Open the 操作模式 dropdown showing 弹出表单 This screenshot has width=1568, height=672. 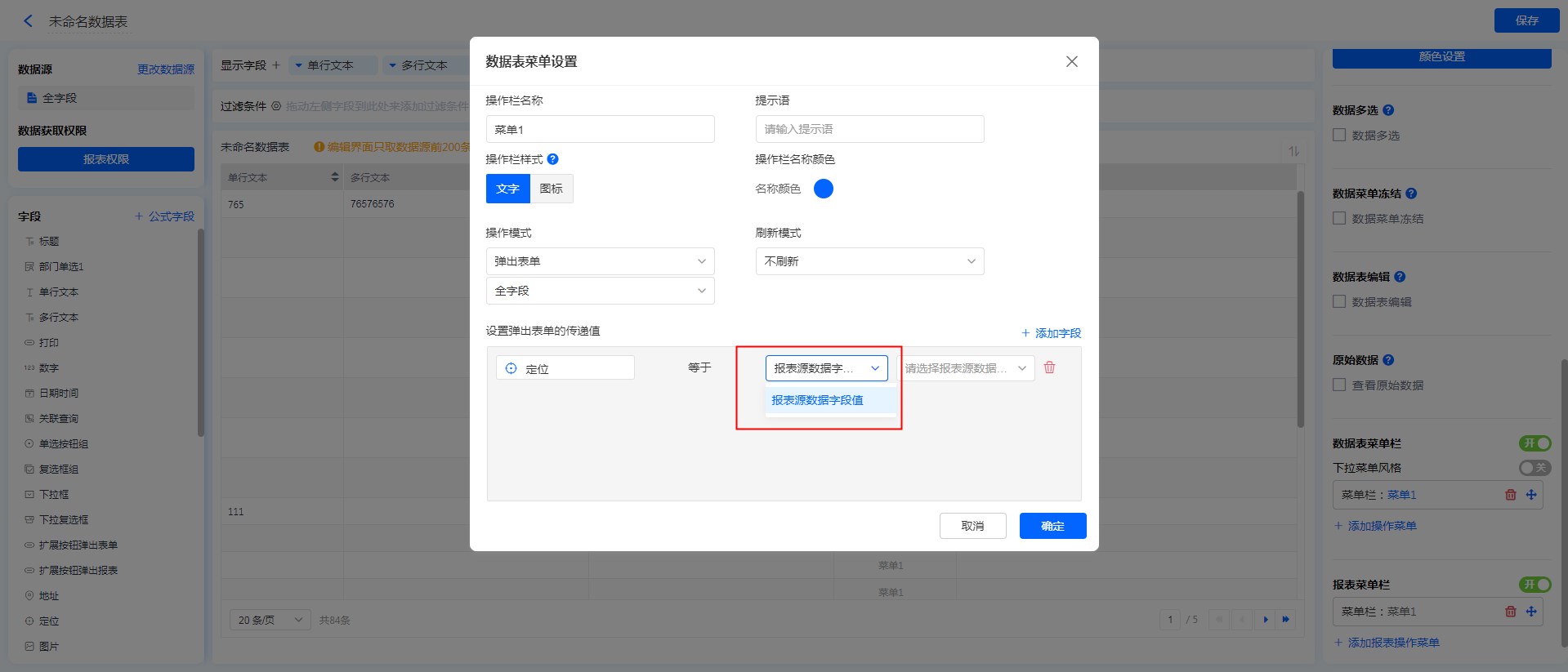tap(600, 261)
